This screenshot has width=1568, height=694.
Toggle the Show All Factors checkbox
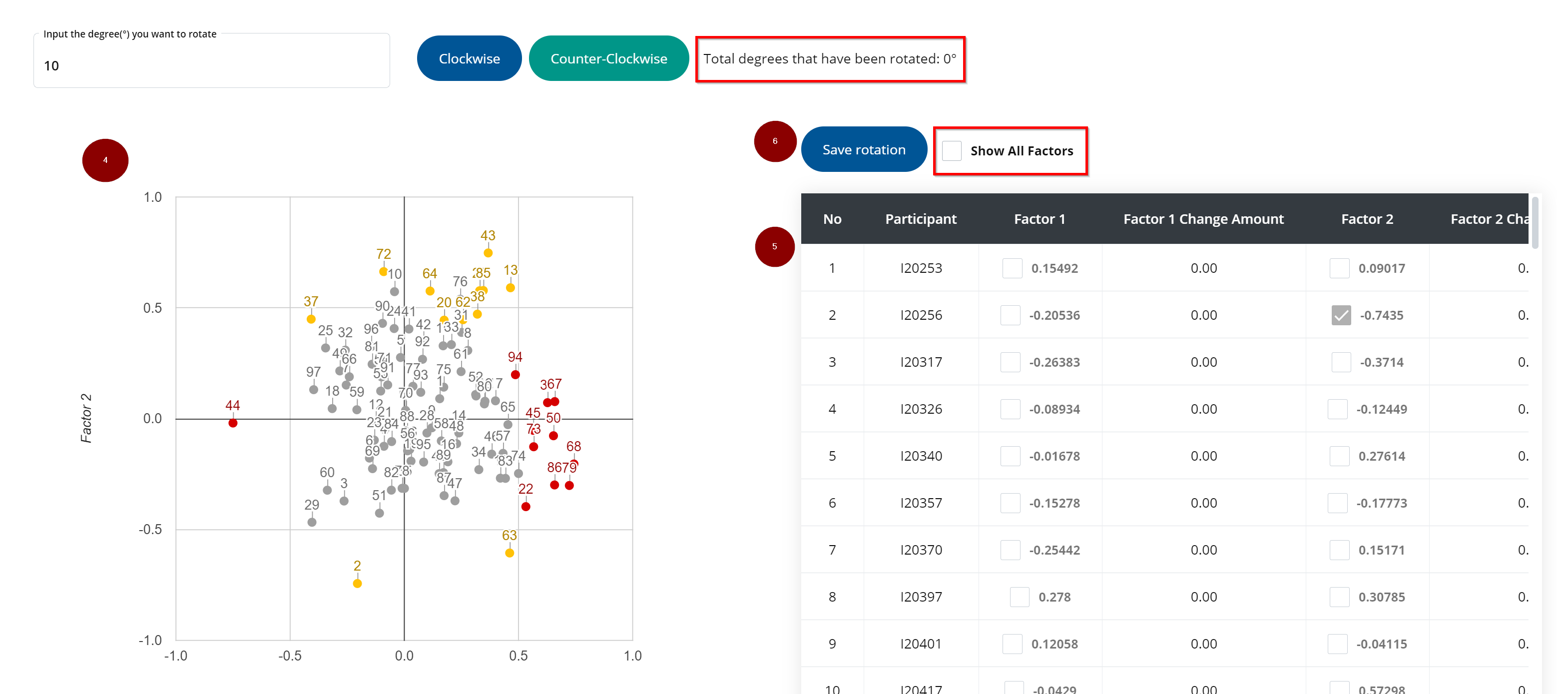(x=952, y=150)
